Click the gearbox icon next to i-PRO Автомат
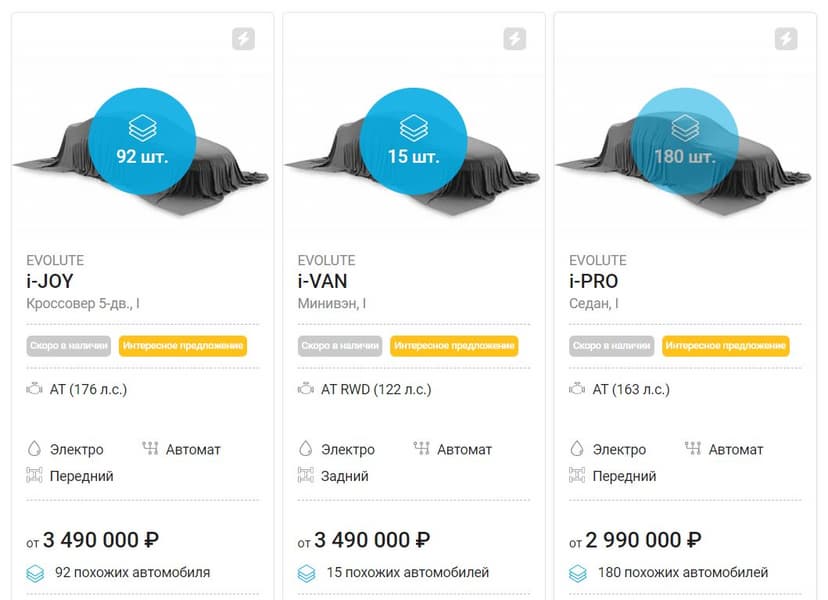Screen dimensions: 828x600 tap(693, 449)
